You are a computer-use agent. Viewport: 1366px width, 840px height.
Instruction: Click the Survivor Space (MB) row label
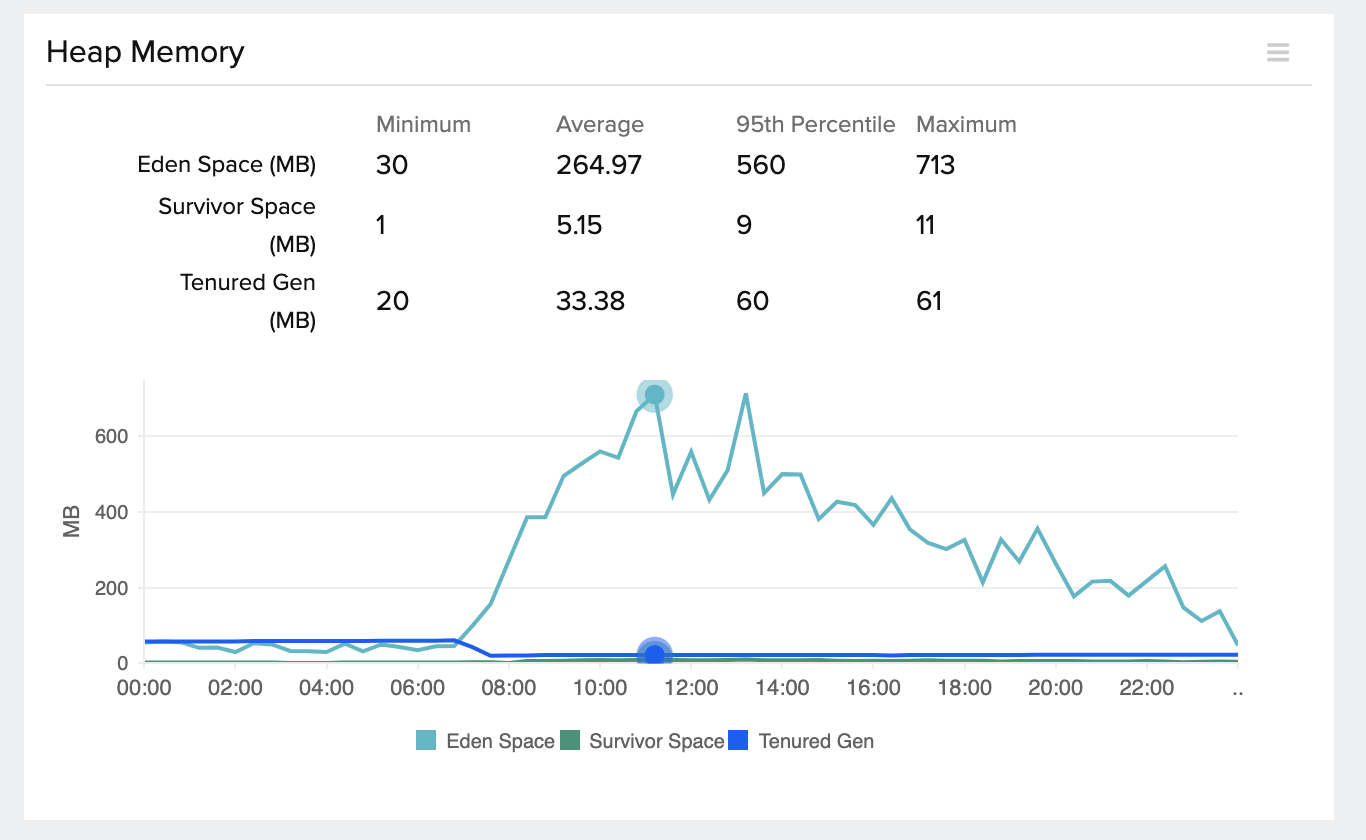[237, 225]
